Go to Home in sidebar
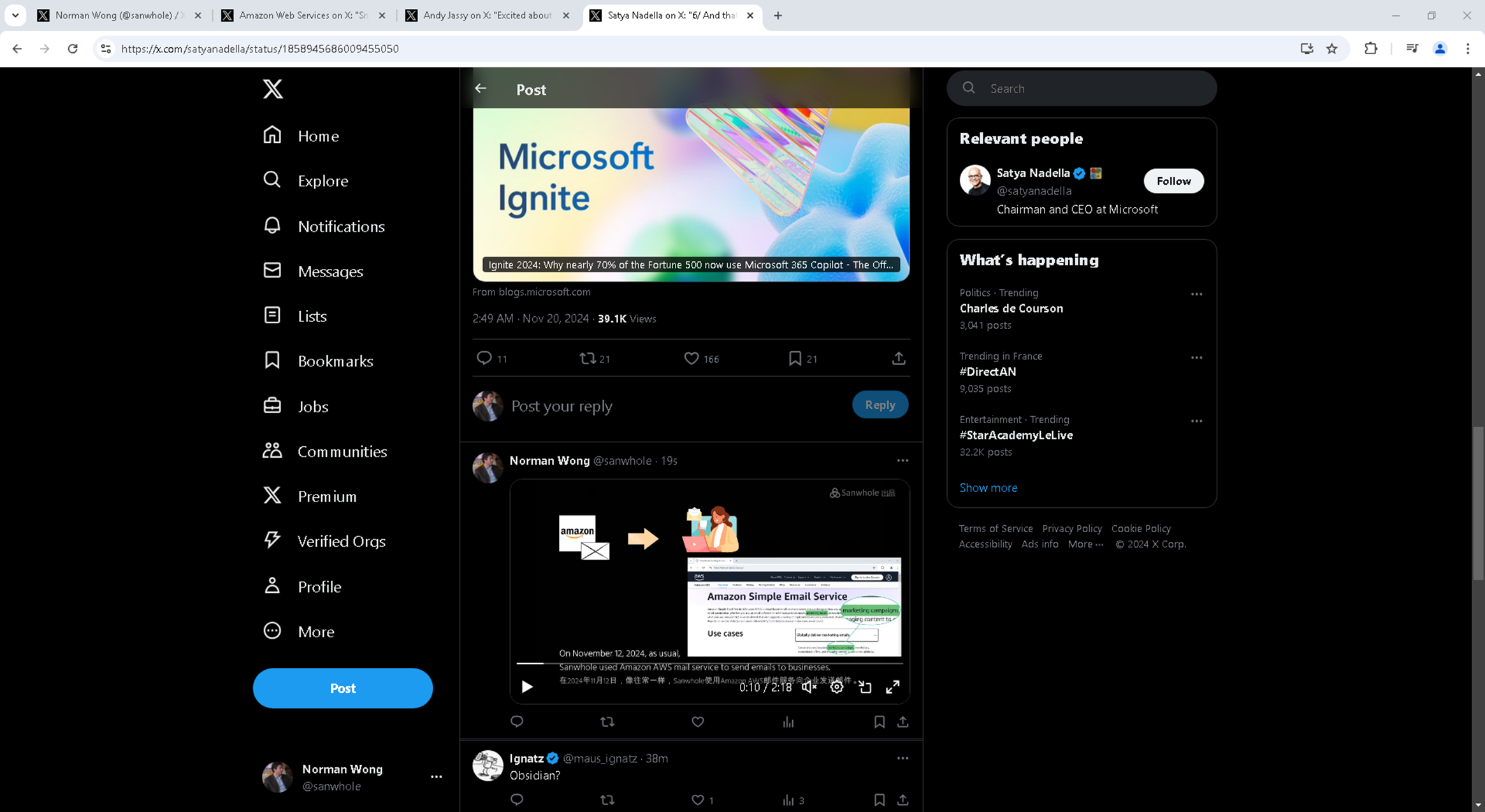This screenshot has height=812, width=1485. [301, 136]
